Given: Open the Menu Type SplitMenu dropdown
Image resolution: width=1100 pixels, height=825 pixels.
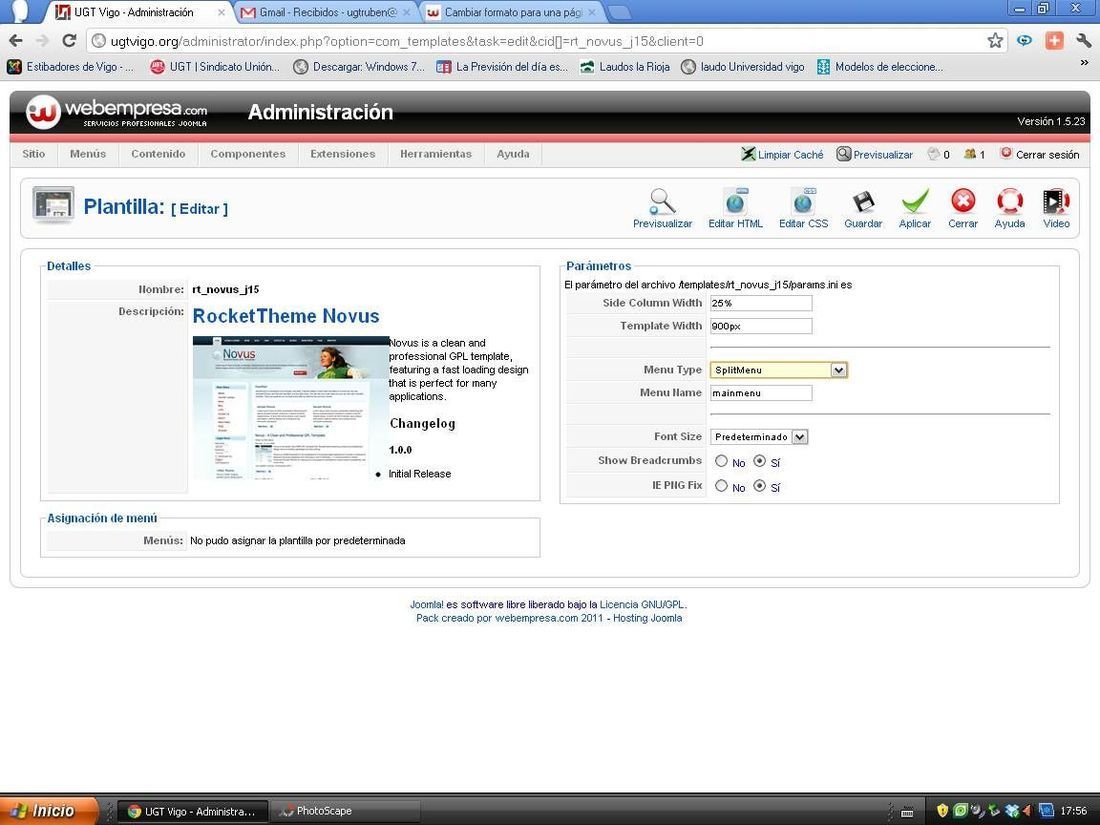Looking at the screenshot, I should pos(779,370).
